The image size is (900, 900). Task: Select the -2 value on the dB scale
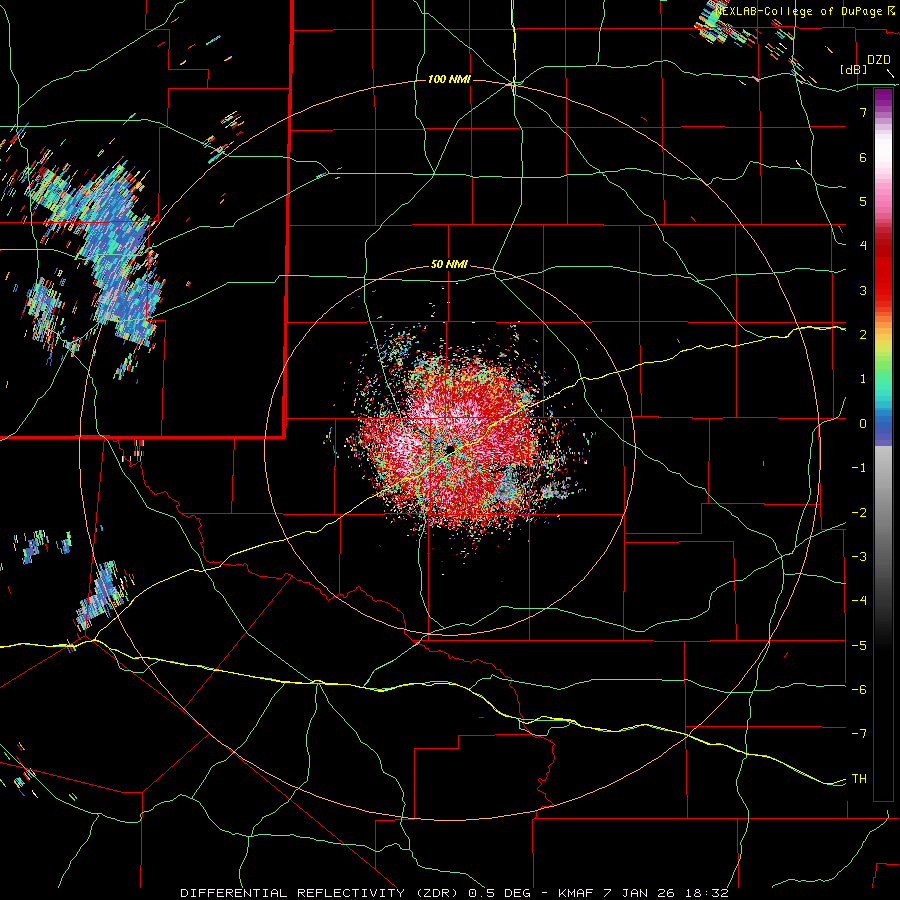point(859,513)
